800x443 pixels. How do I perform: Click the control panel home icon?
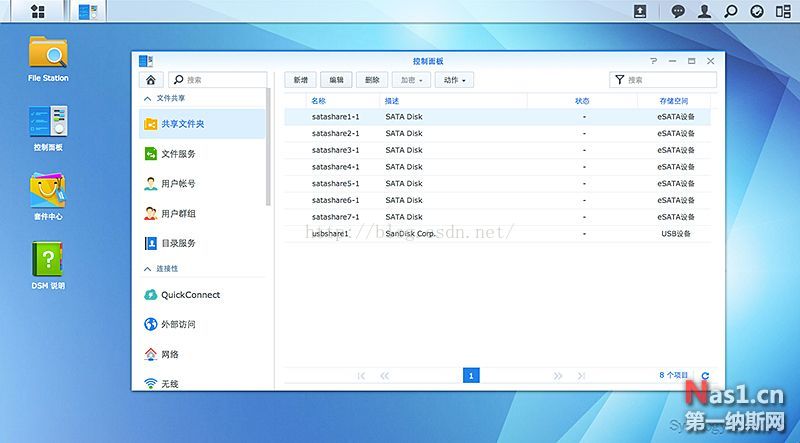click(x=150, y=79)
